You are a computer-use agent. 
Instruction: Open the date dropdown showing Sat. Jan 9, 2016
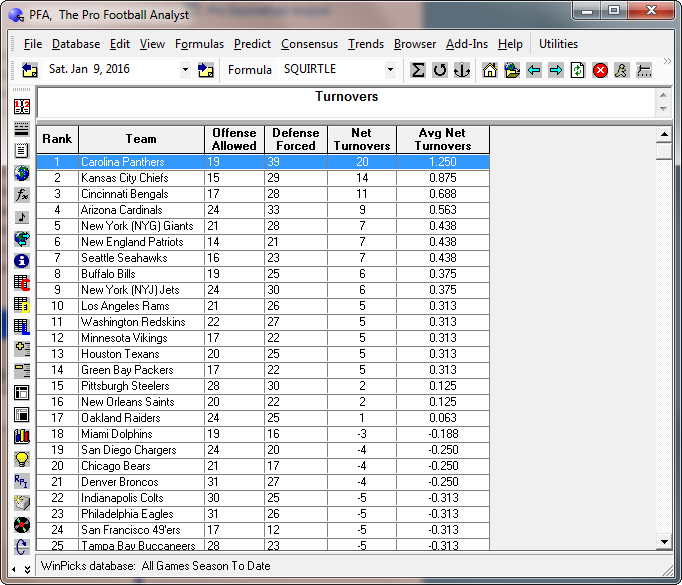(x=185, y=70)
